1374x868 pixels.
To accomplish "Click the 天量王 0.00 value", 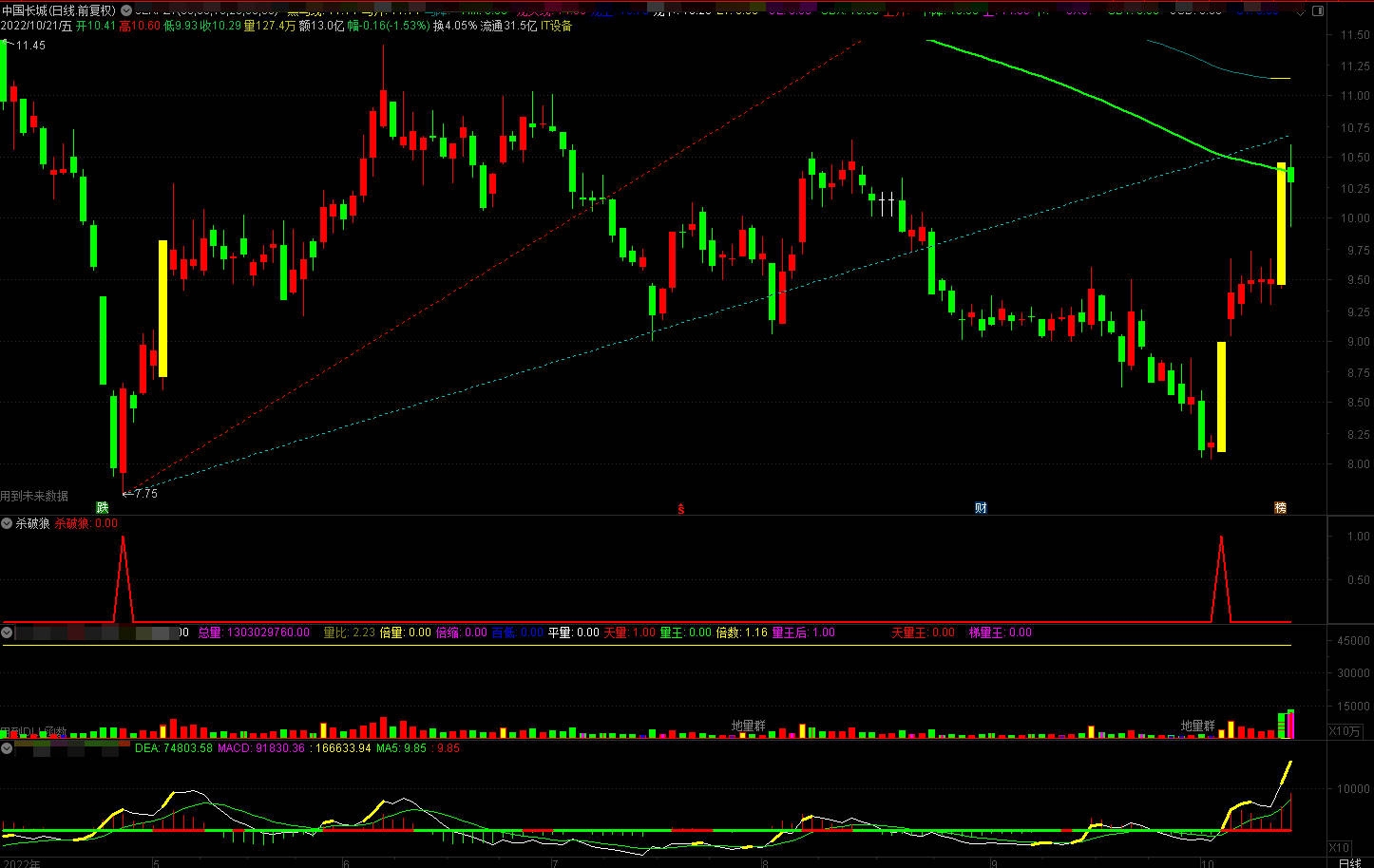I will pos(923,632).
